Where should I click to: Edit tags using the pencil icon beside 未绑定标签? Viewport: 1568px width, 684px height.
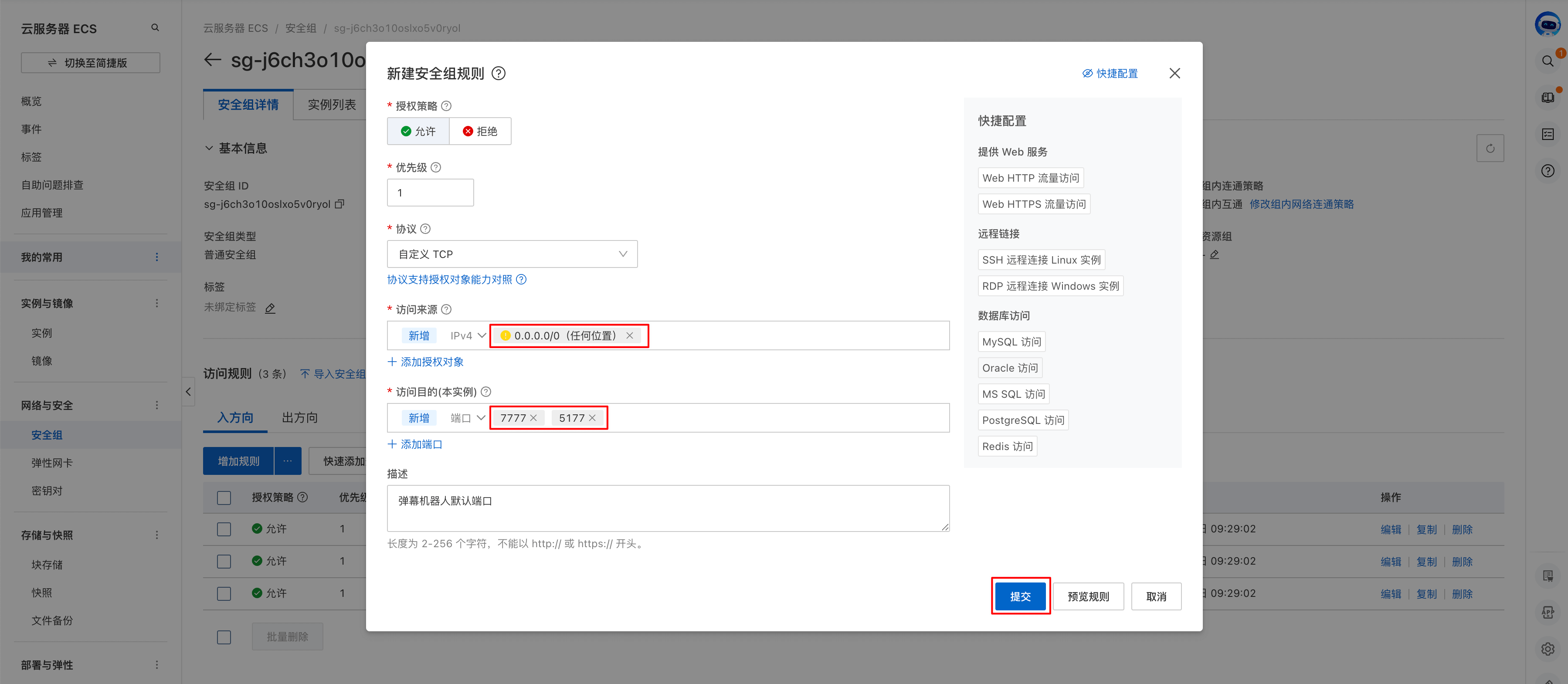point(270,308)
